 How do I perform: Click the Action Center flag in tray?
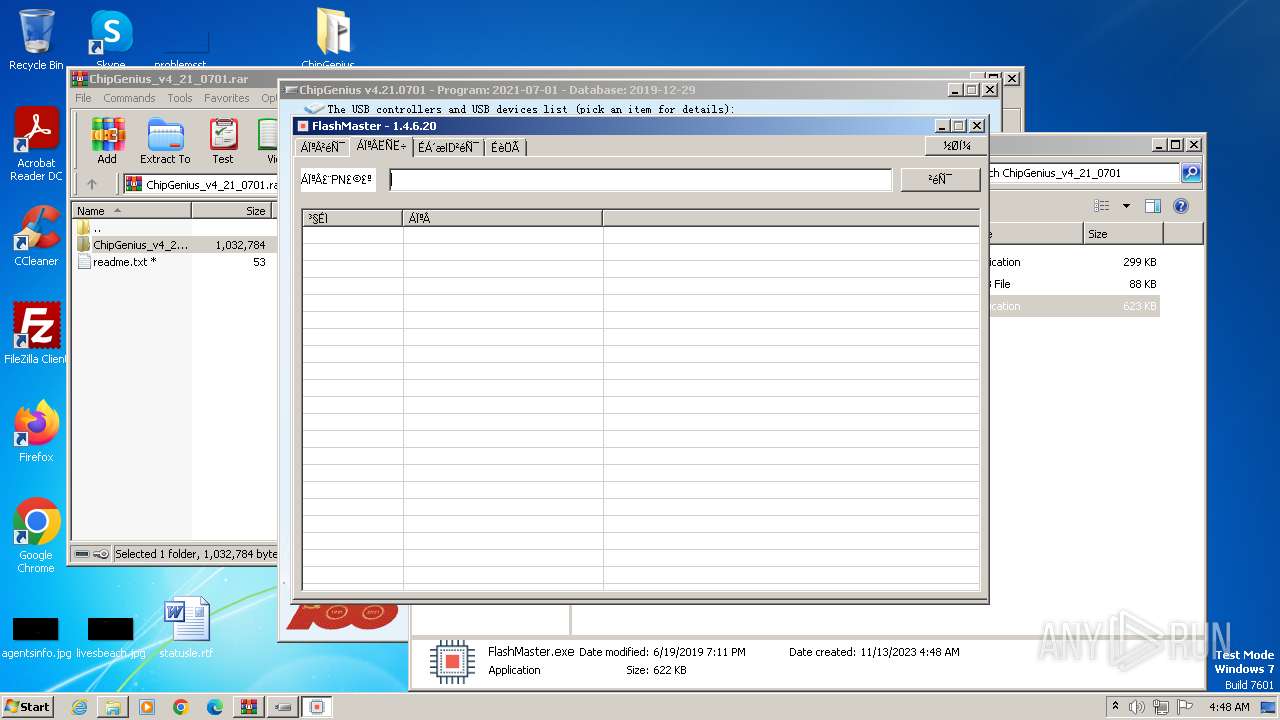pos(1185,706)
